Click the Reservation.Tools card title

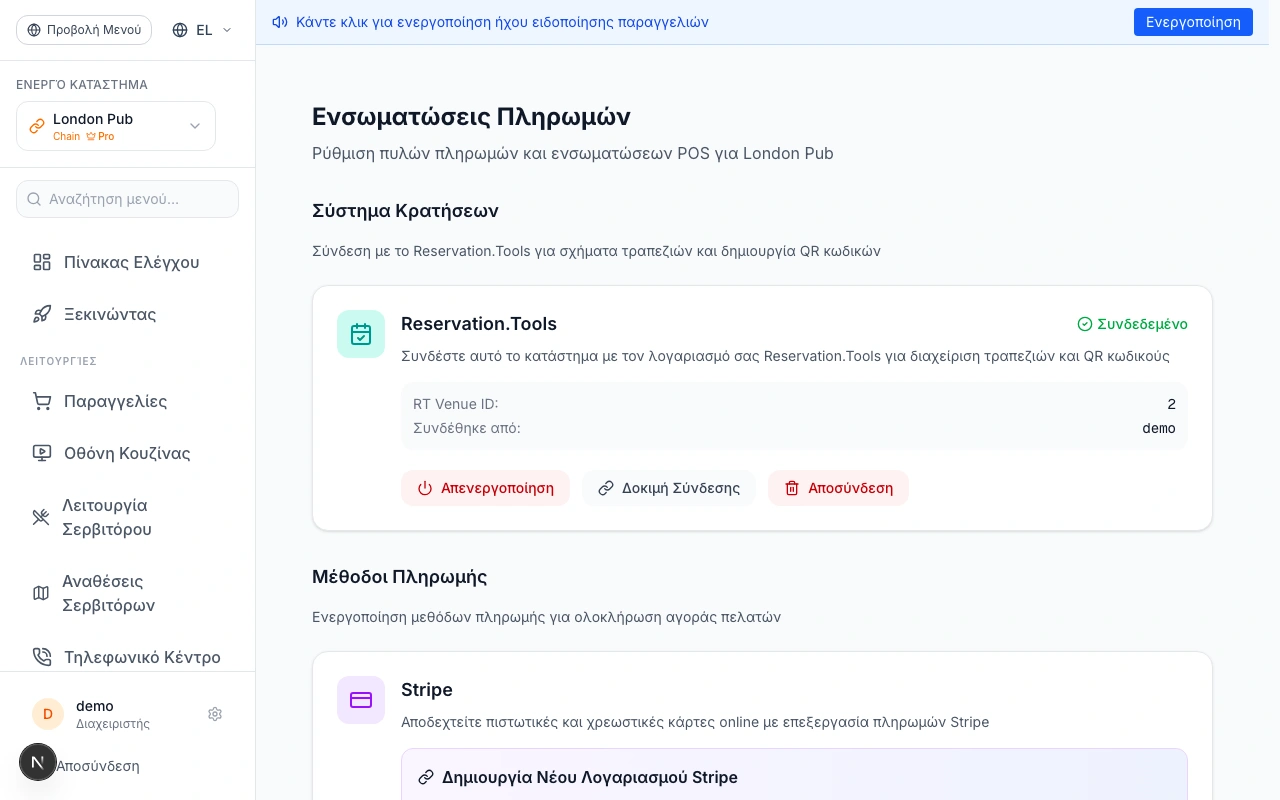pos(479,324)
